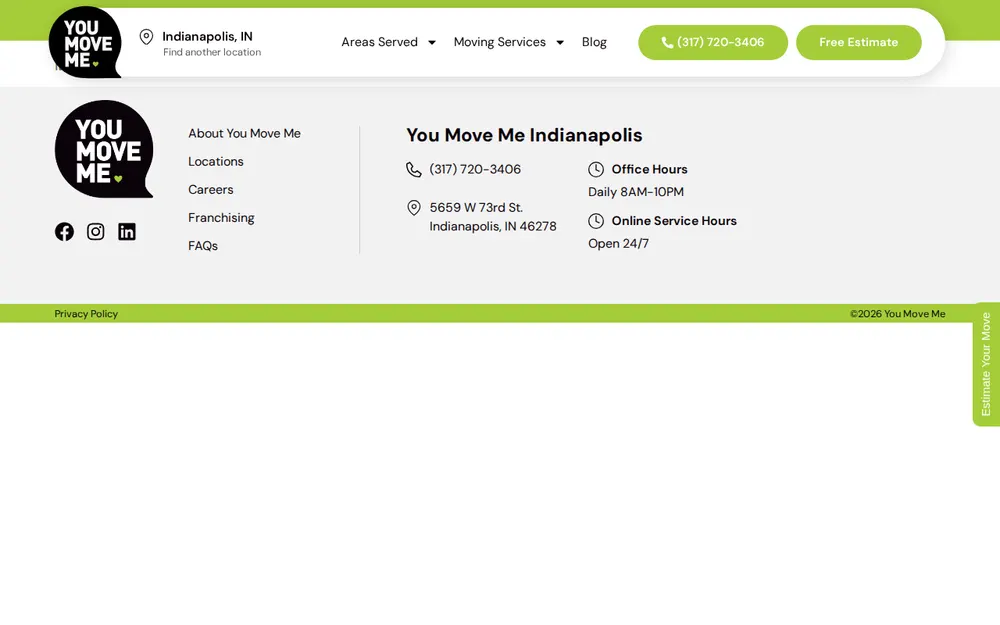The width and height of the screenshot is (1000, 625).
Task: Click the Indianapolis, IN location label in the header
Action: 207,36
